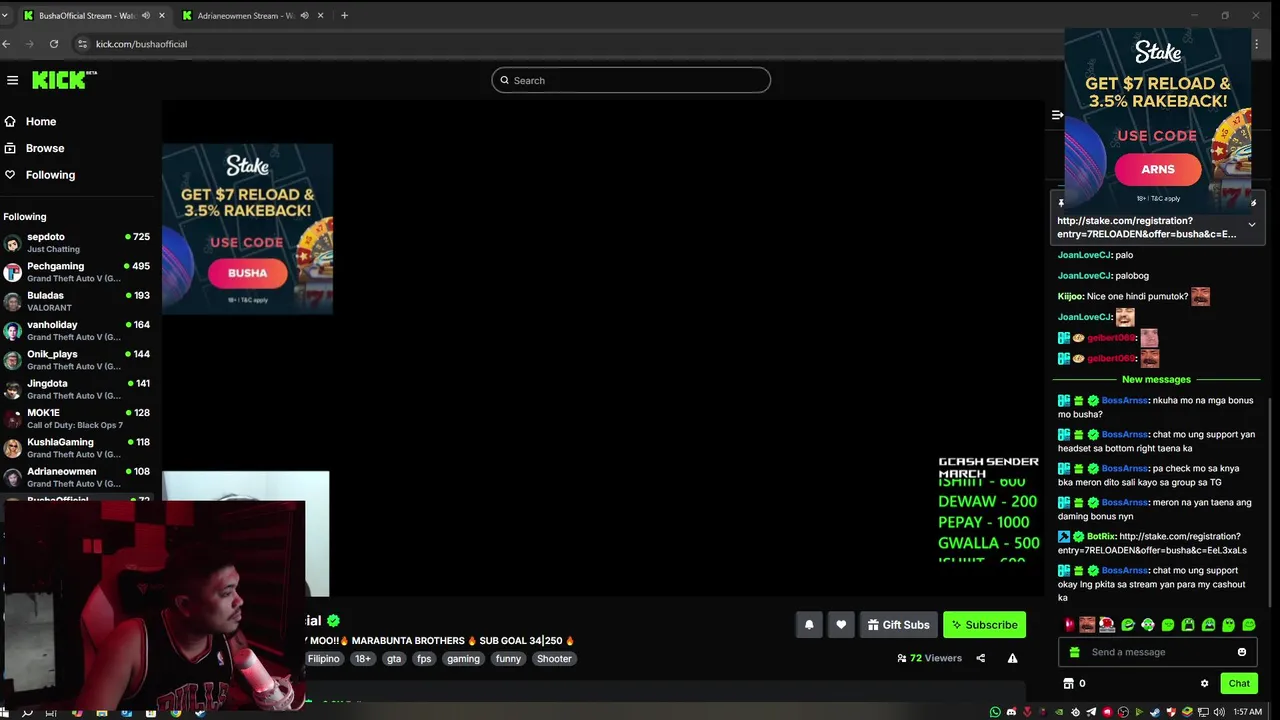Screen dimensions: 1280x720
Task: Click the Gift Subs button
Action: click(x=898, y=625)
